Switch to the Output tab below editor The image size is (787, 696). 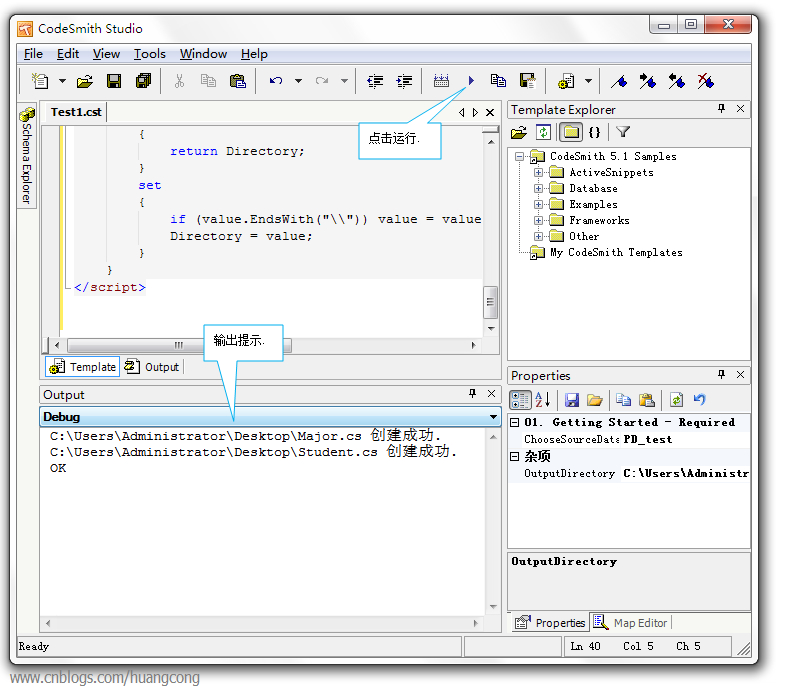coord(153,367)
